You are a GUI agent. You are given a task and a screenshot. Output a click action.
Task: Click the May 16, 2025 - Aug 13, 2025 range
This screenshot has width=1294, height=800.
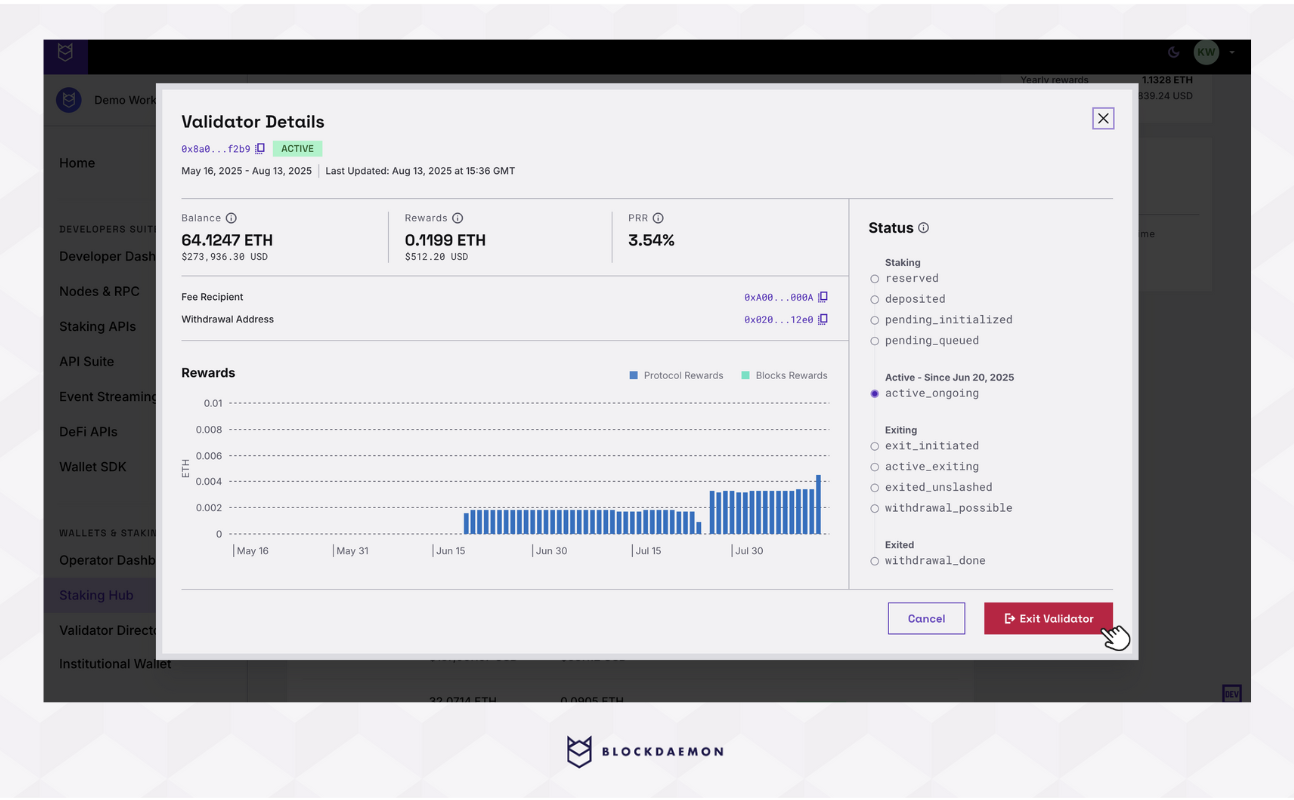(x=246, y=171)
